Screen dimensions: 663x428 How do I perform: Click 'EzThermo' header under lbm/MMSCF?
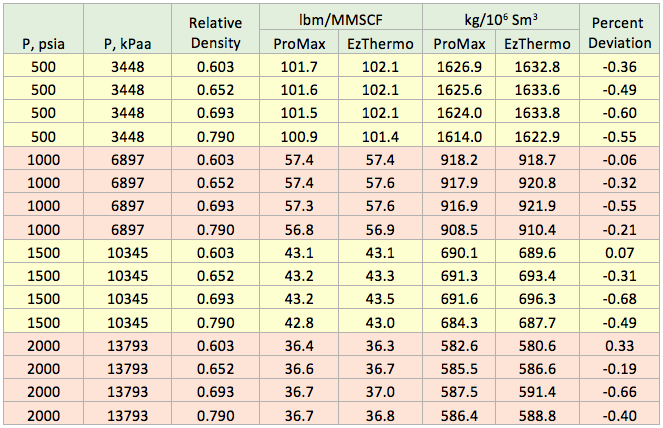[x=380, y=42]
